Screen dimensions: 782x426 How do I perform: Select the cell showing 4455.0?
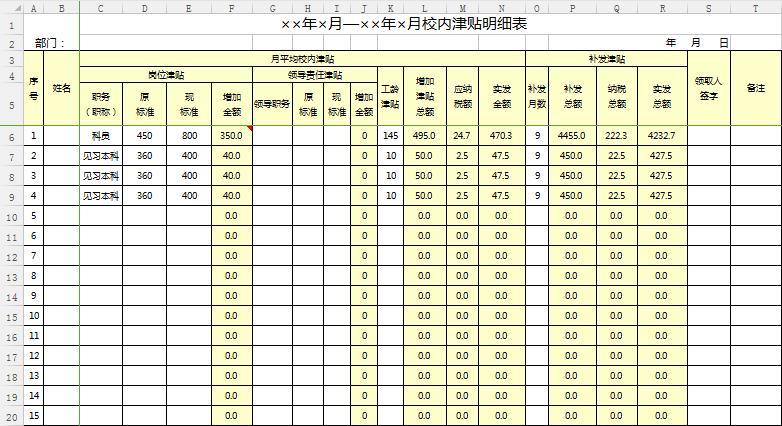tap(571, 135)
